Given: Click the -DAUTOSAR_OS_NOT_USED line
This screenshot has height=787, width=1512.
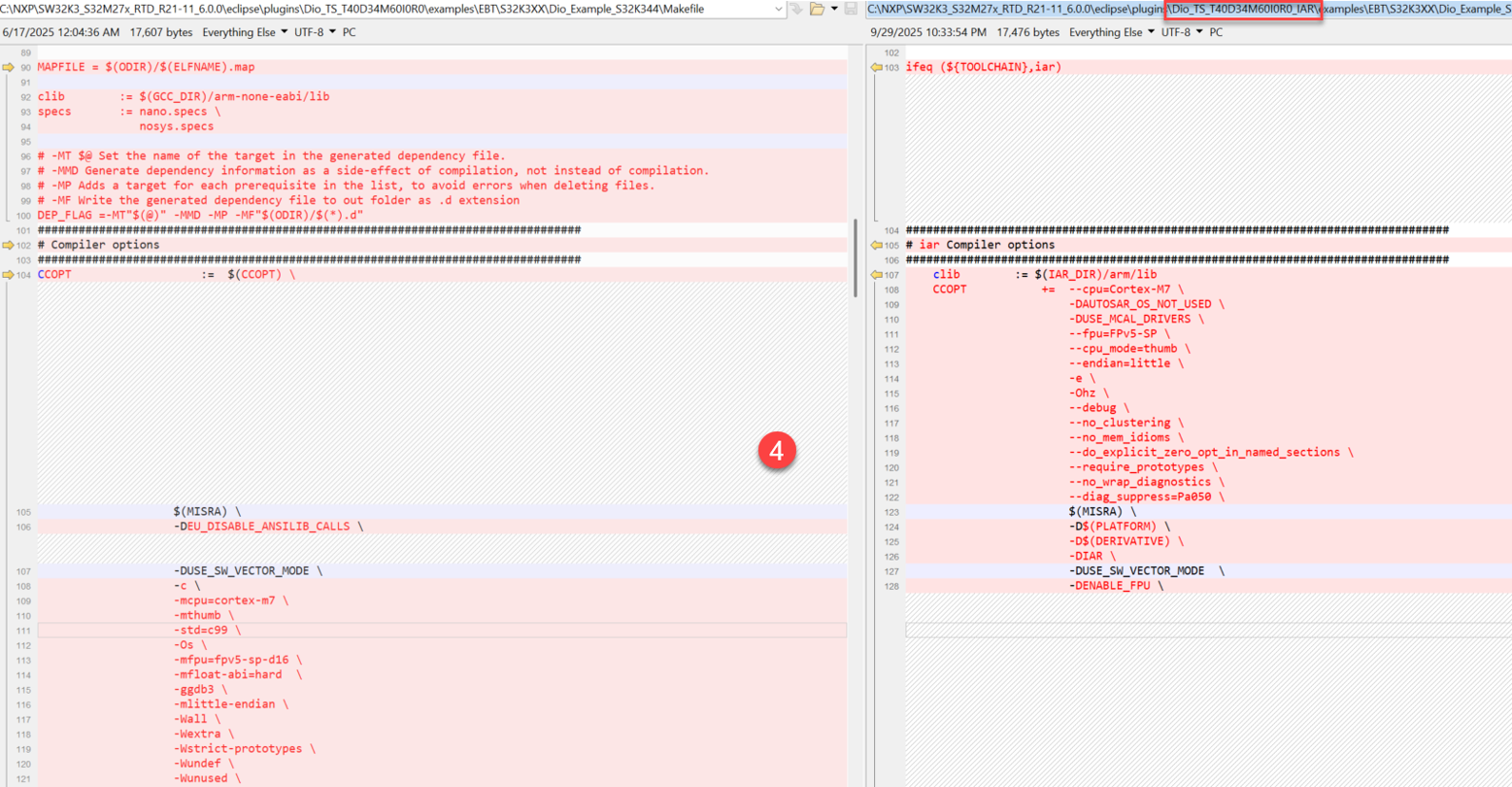Looking at the screenshot, I should click(x=1146, y=305).
